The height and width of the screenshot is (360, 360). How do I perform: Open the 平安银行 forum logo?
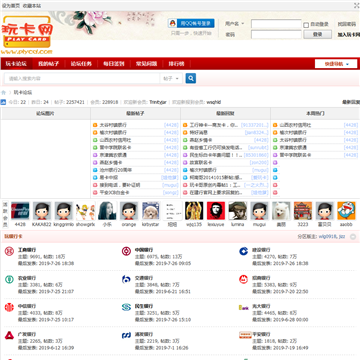coord(245,335)
